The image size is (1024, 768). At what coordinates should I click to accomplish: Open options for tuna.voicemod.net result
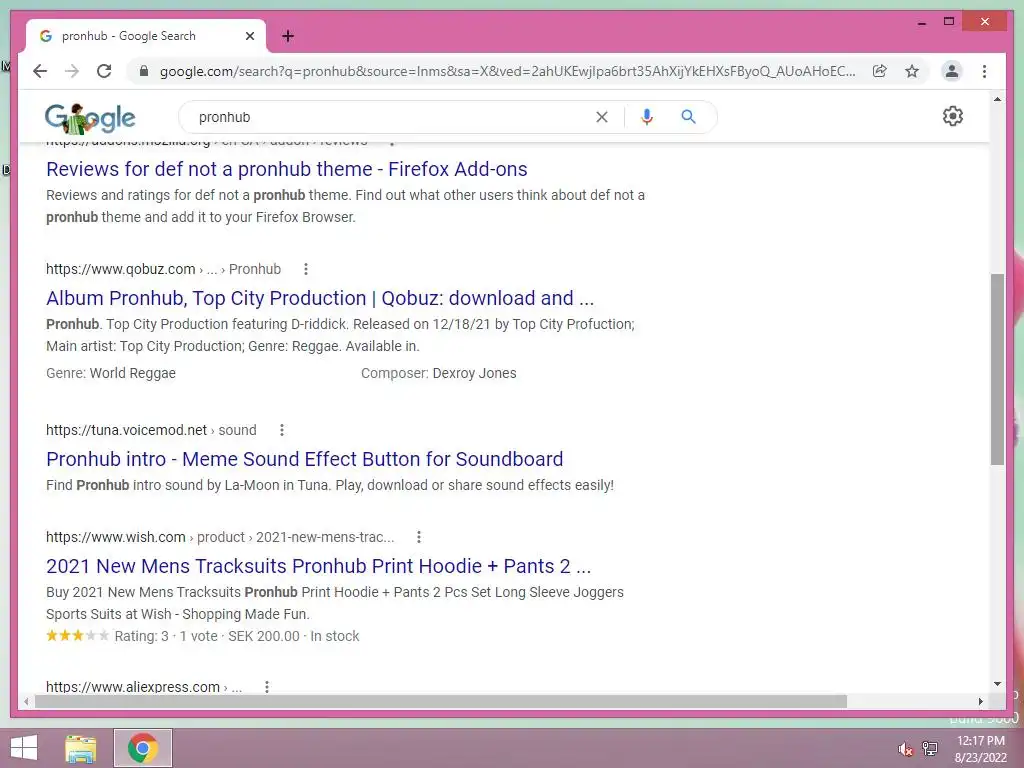(x=281, y=430)
